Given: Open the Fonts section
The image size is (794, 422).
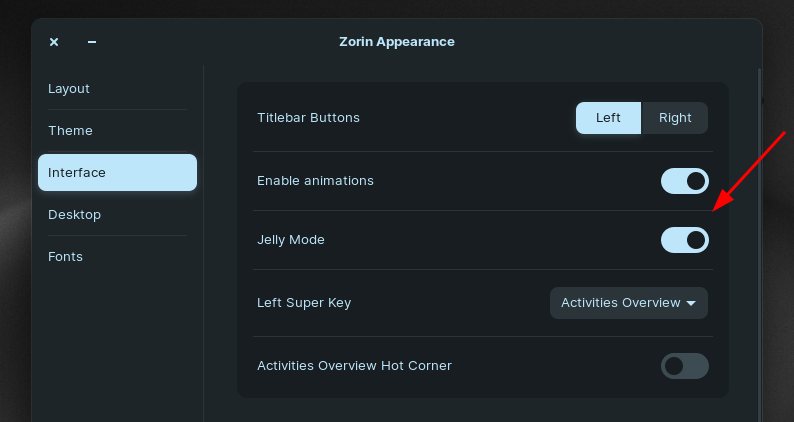Looking at the screenshot, I should point(65,257).
